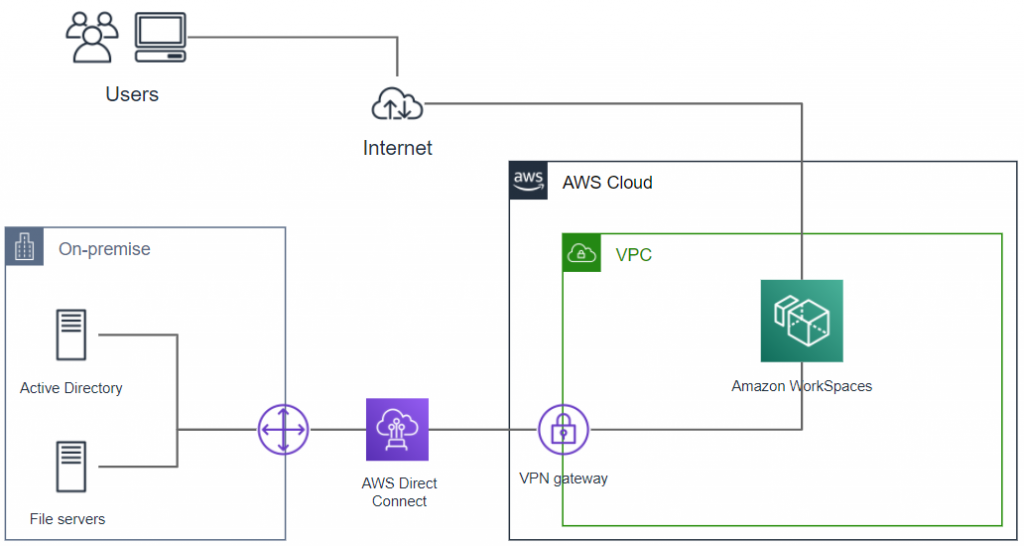Click the "Users" label

coord(132,94)
